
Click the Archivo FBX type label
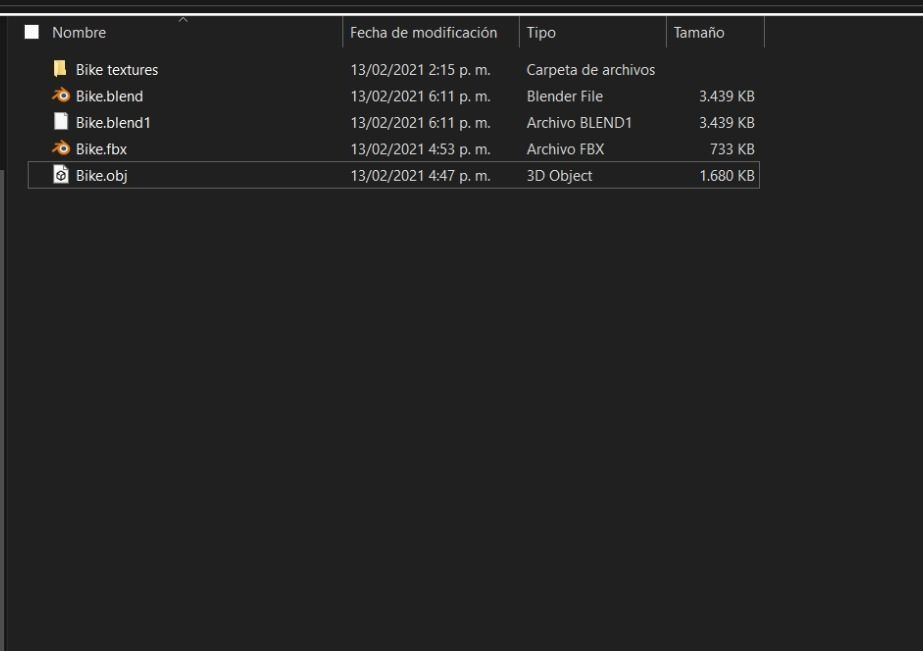coord(565,149)
